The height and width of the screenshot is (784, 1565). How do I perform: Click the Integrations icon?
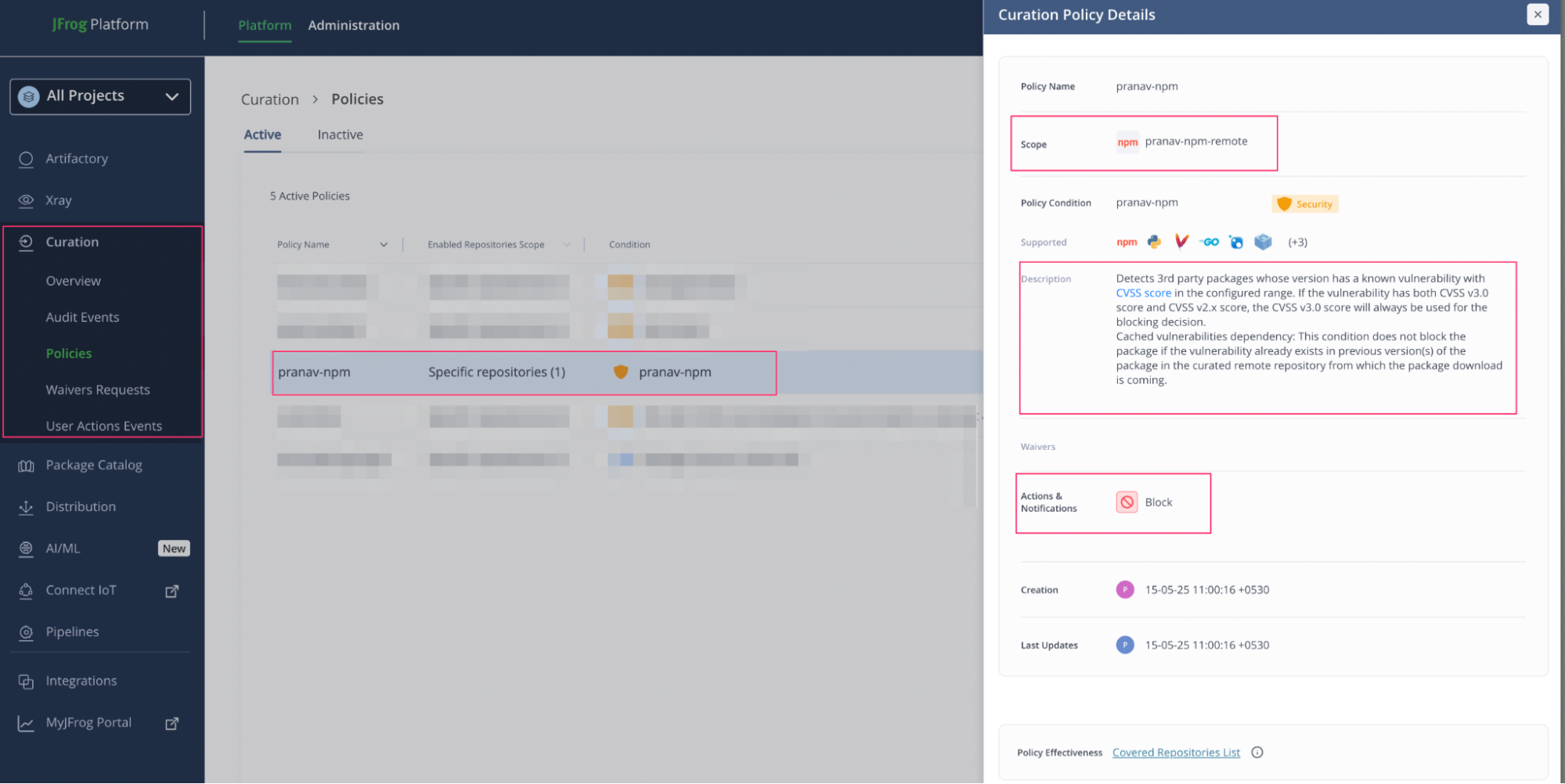tap(26, 682)
